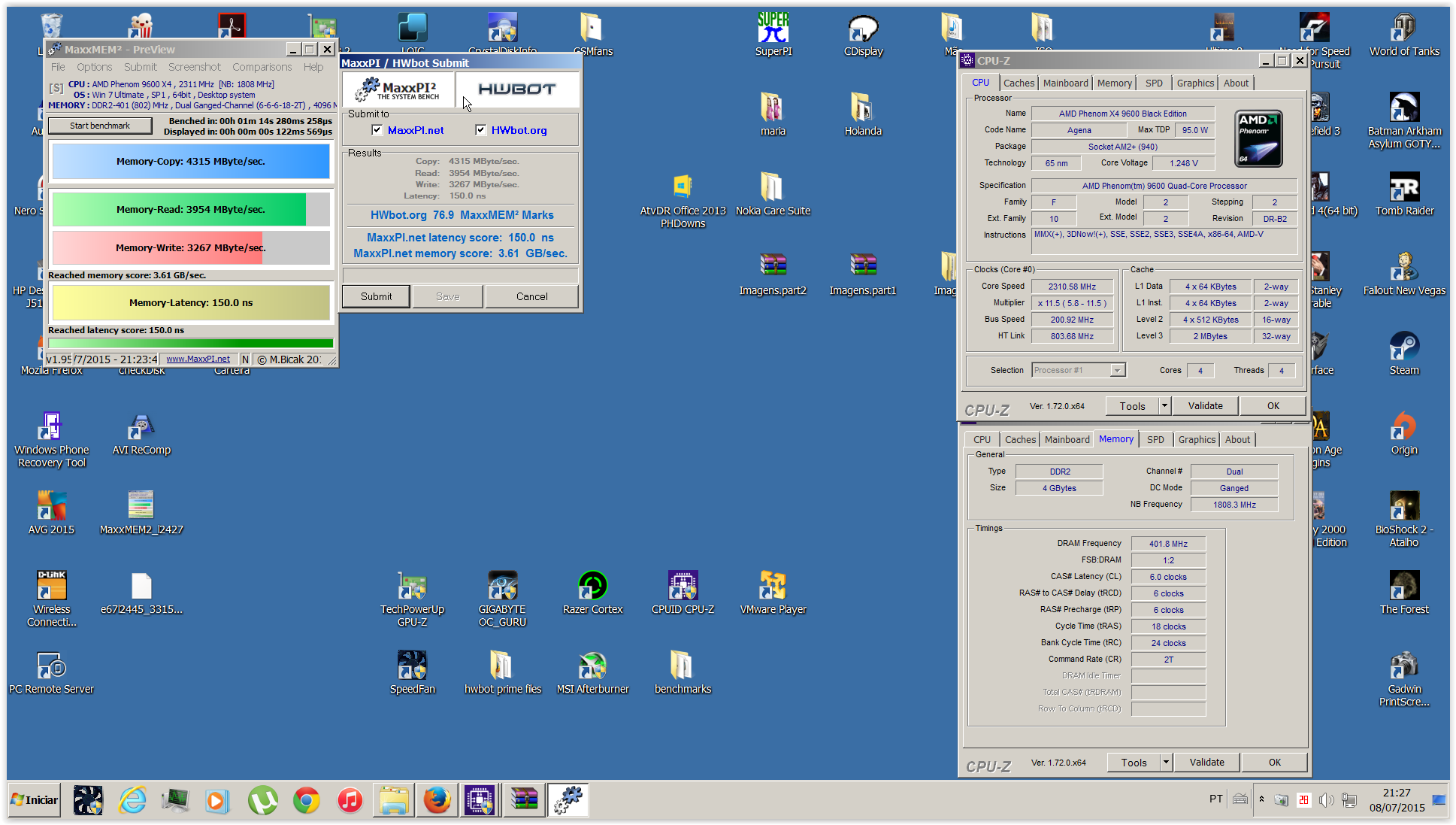The image size is (1456, 825).
Task: Click the Chrome taskbar icon
Action: point(306,800)
